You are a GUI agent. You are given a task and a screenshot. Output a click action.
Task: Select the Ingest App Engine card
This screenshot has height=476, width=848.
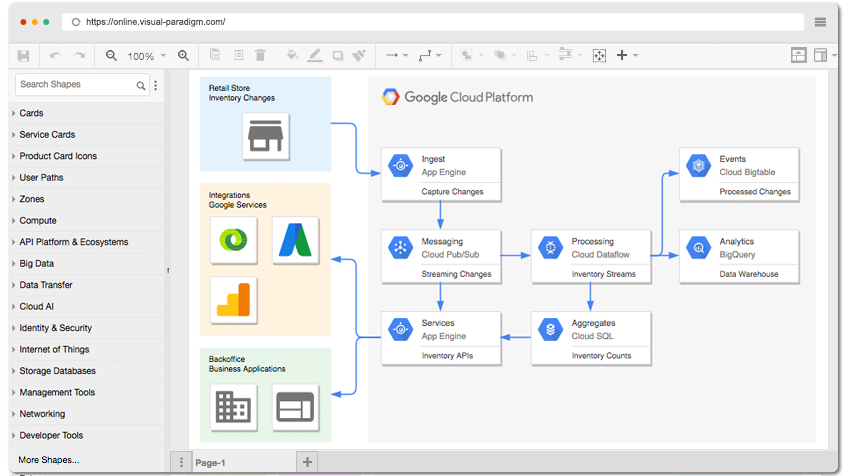click(441, 175)
